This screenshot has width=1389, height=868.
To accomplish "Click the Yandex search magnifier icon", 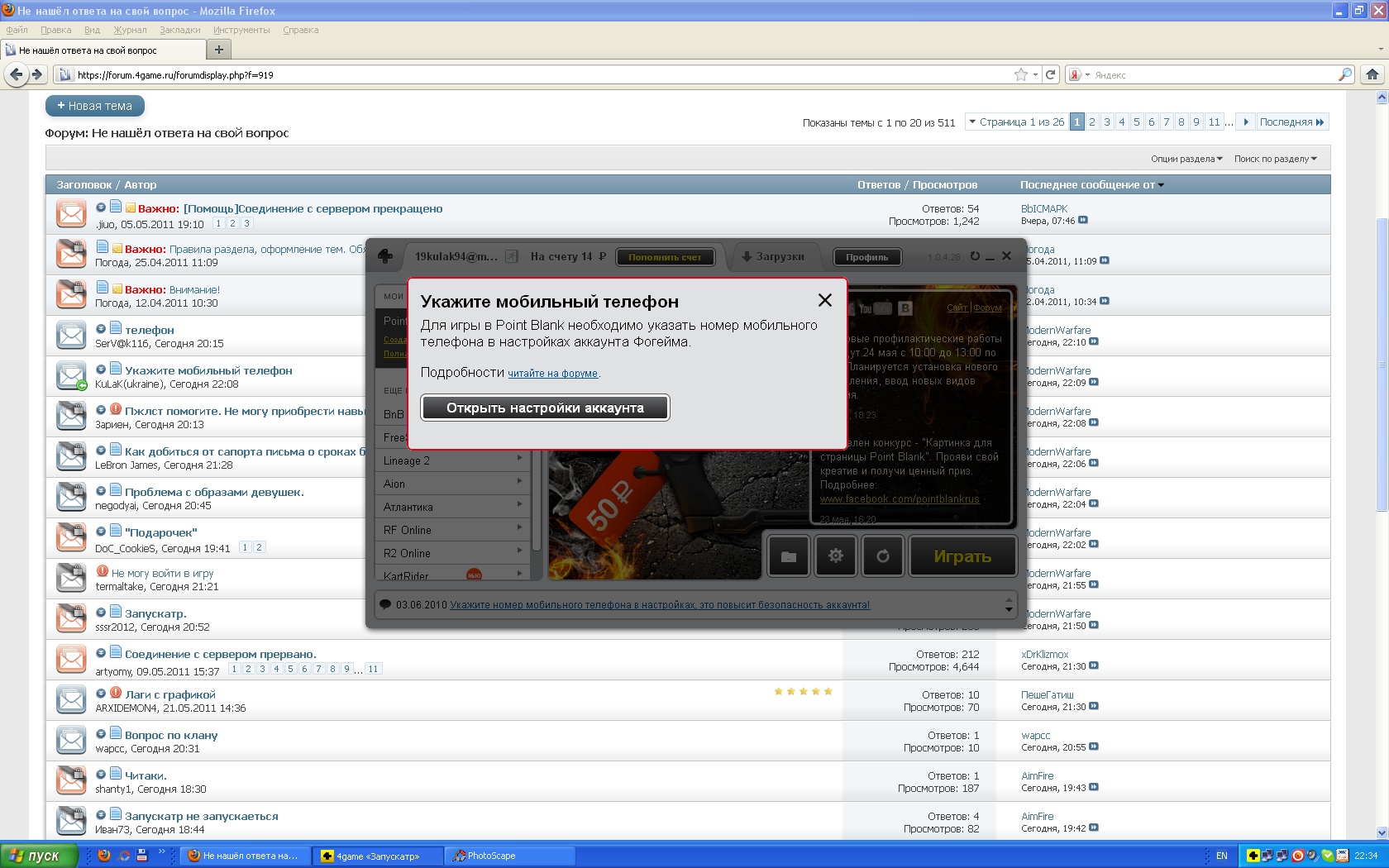I will [1345, 74].
